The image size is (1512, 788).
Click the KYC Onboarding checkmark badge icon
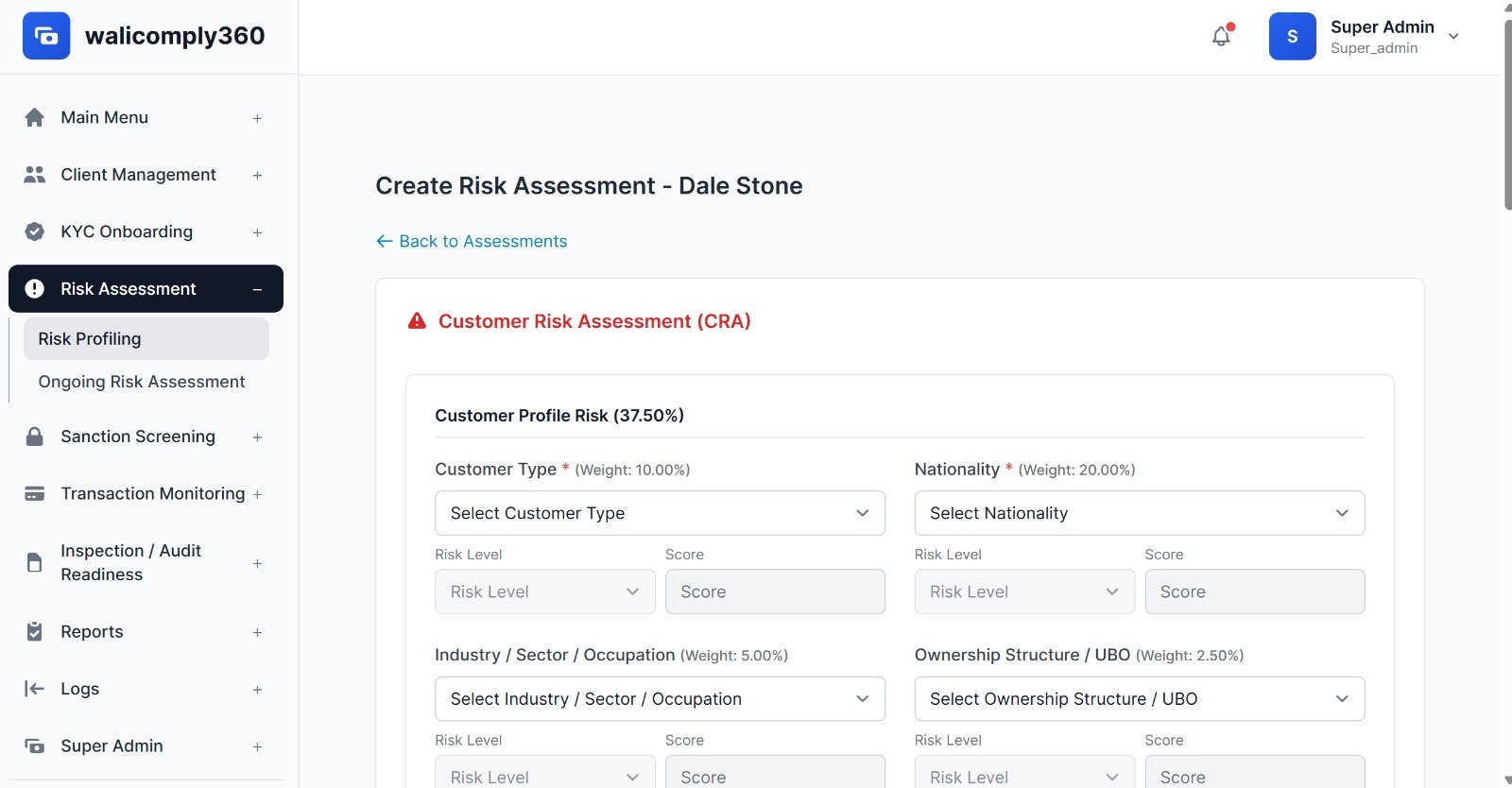[35, 231]
